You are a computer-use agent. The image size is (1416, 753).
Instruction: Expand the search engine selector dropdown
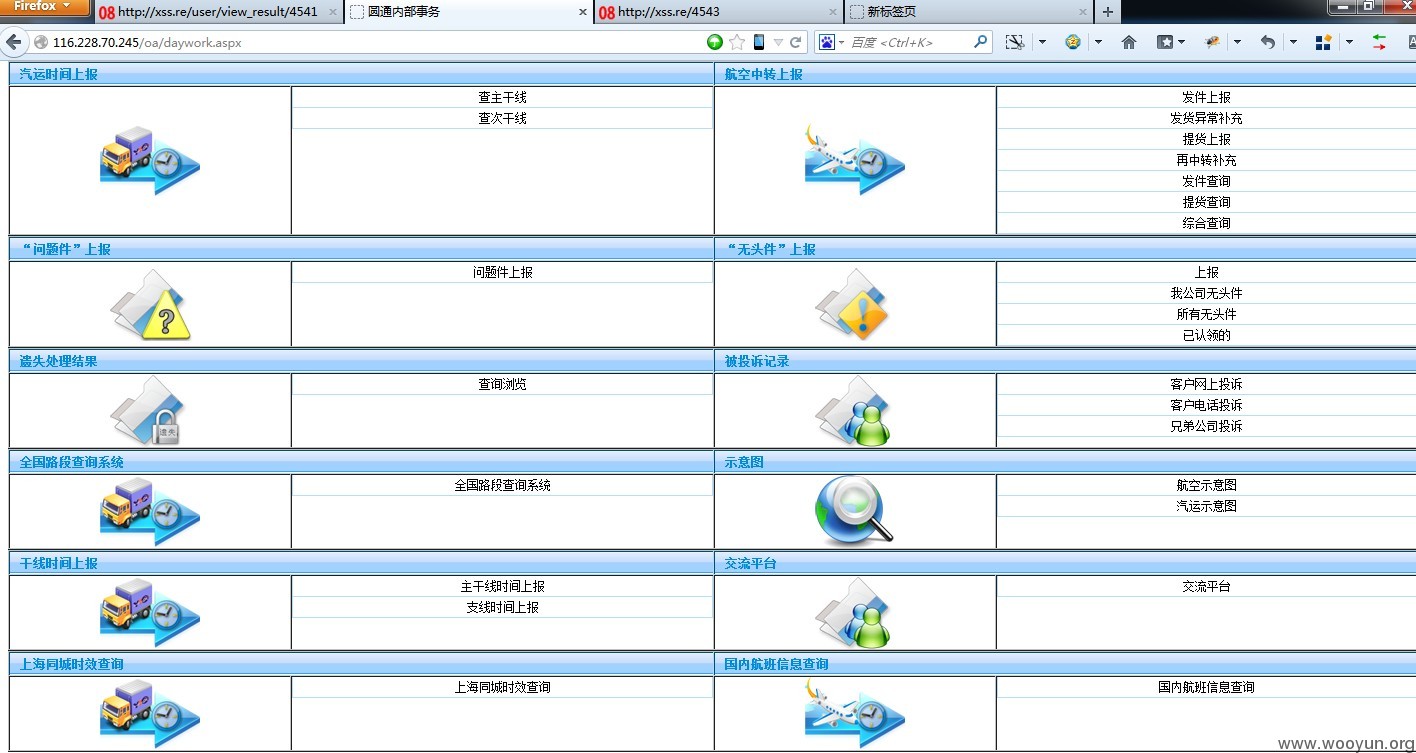(832, 42)
